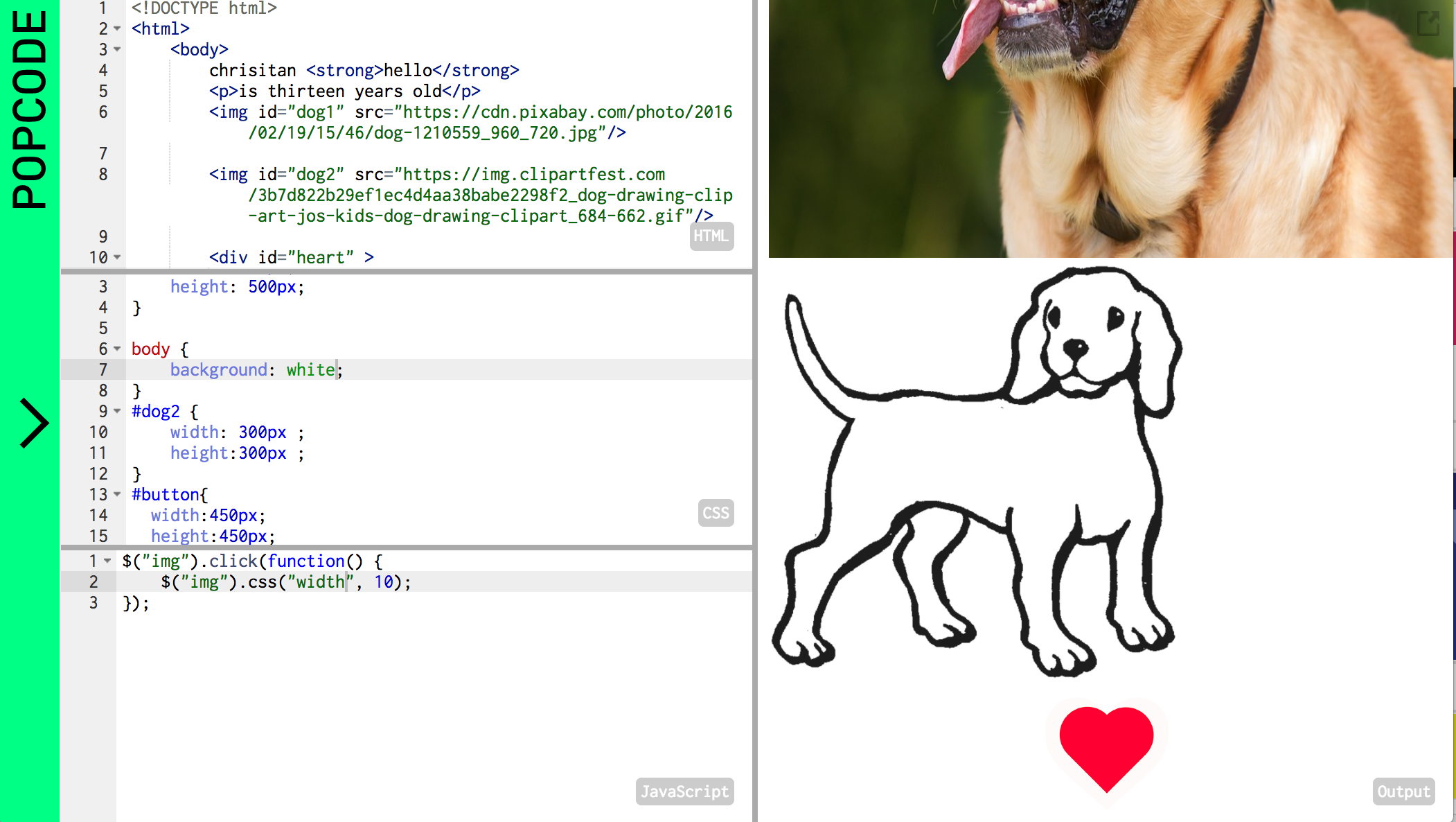Click the CSS editor label
1456x822 pixels.
716,513
